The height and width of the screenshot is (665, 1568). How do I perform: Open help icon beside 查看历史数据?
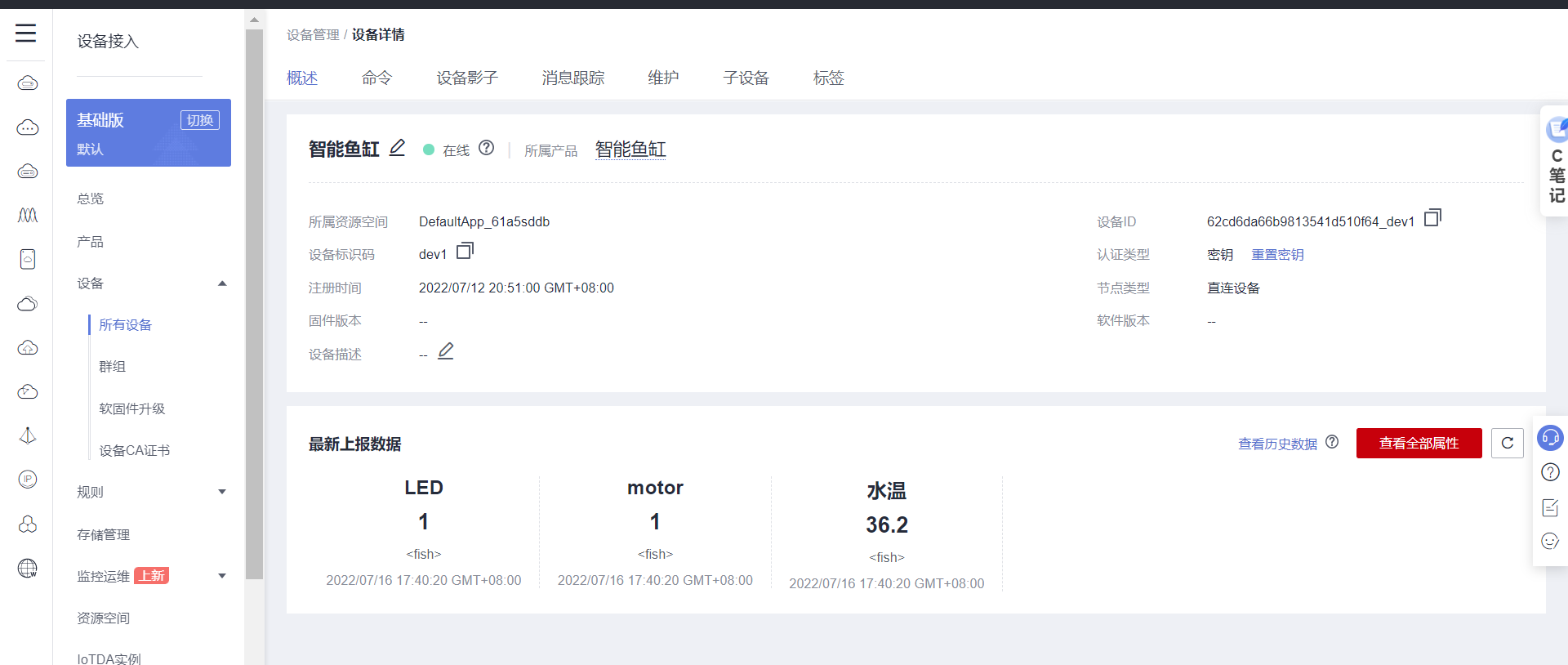pos(1332,442)
